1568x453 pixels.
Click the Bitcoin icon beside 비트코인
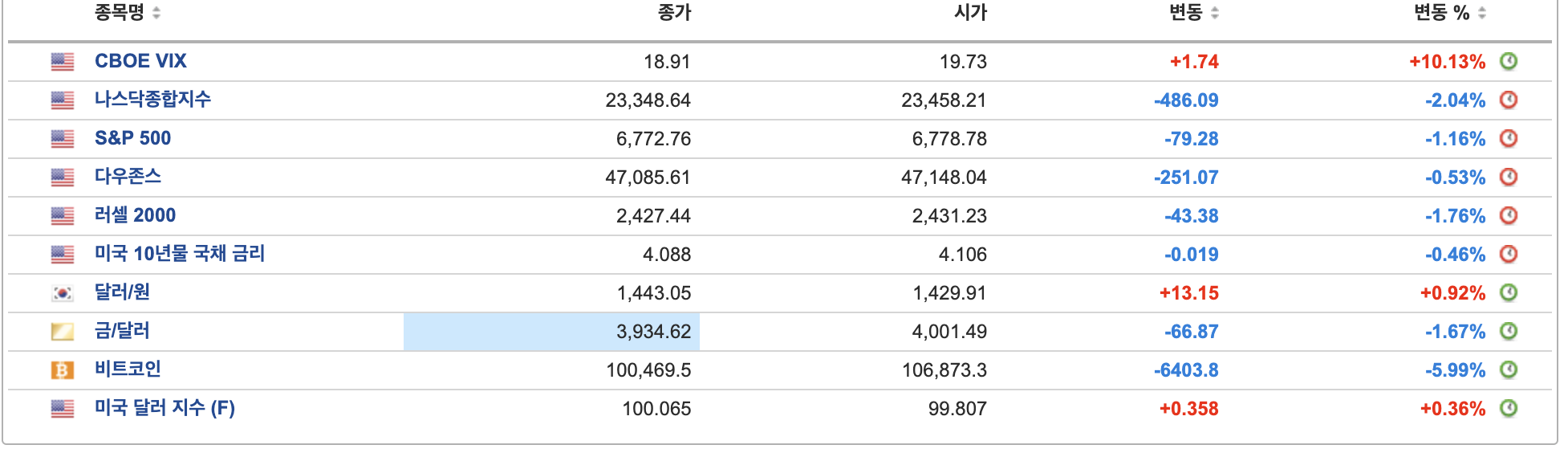[63, 370]
